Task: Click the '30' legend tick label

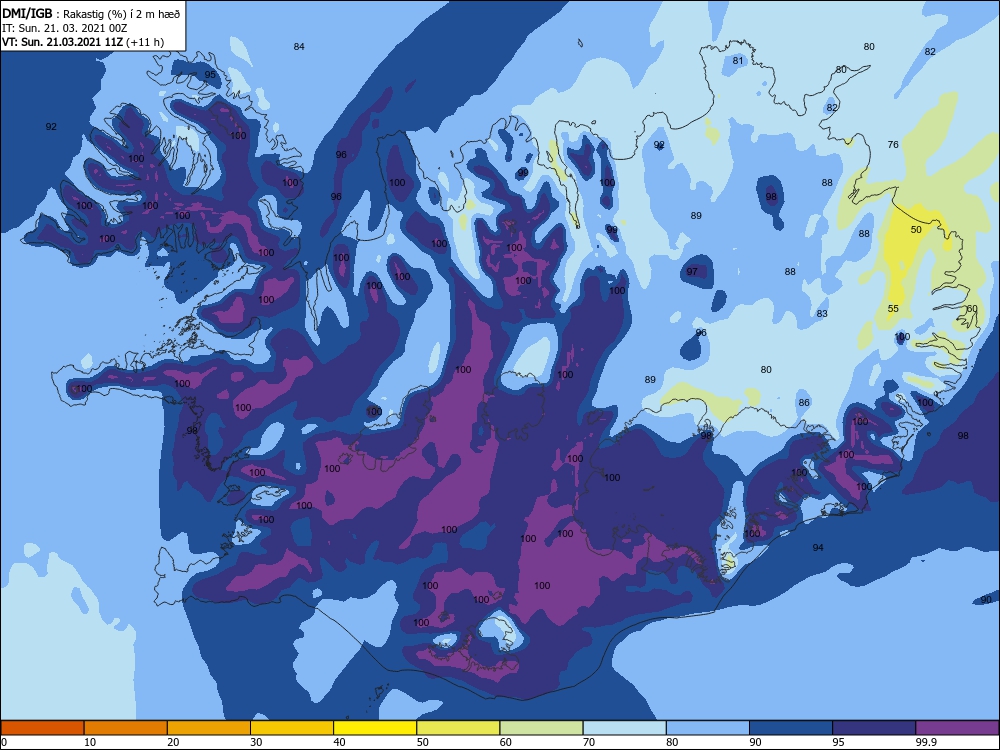Action: [256, 742]
